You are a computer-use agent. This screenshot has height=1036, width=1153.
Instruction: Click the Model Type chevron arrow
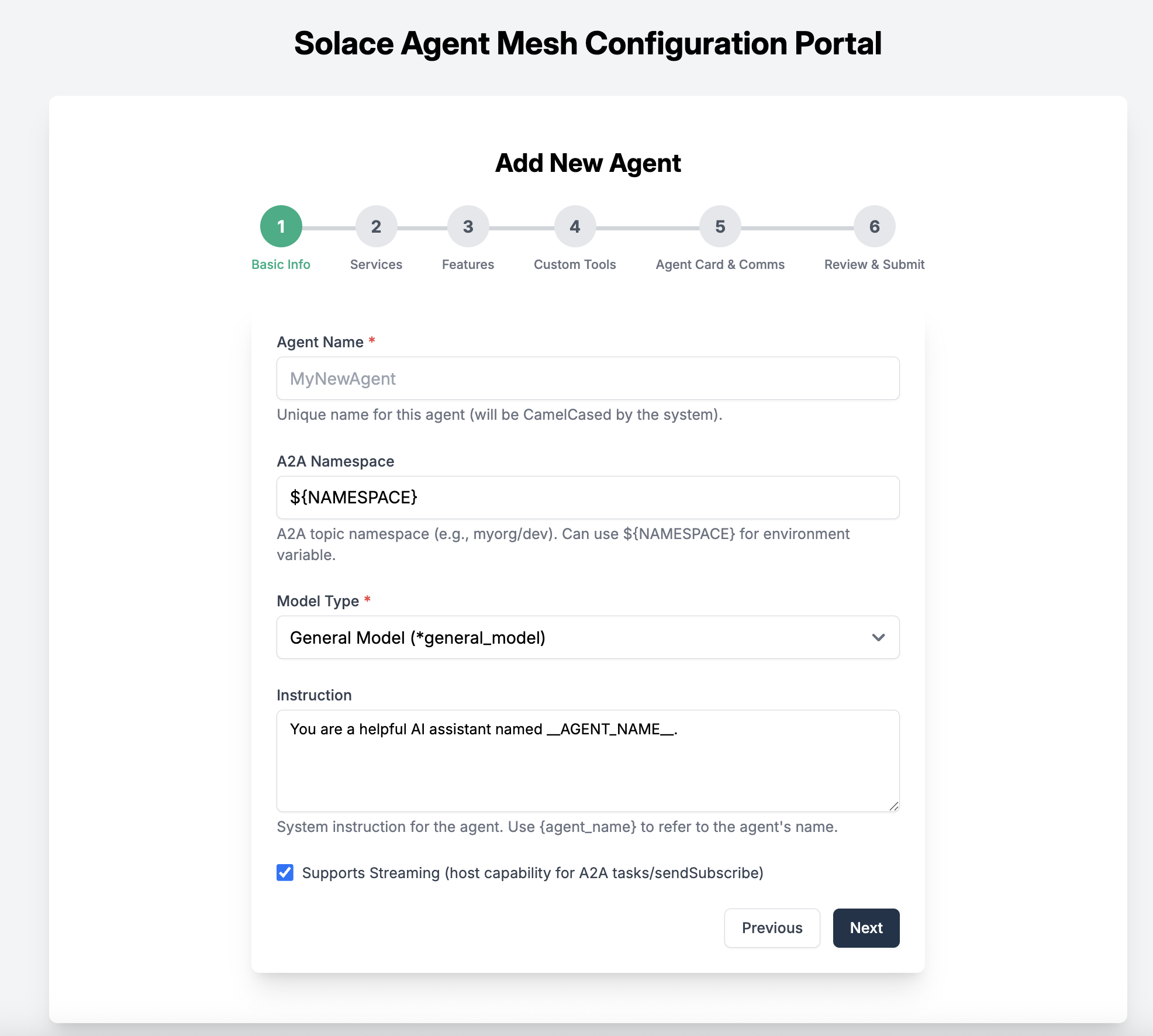tap(878, 637)
